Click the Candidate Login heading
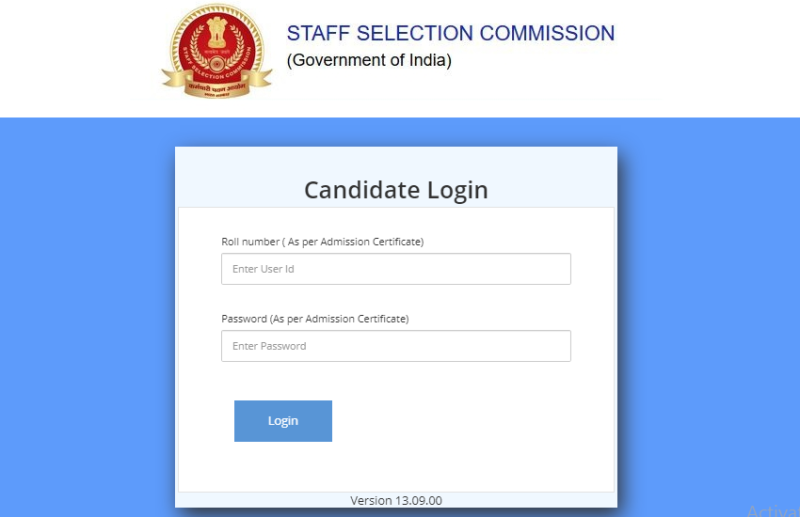 point(396,189)
